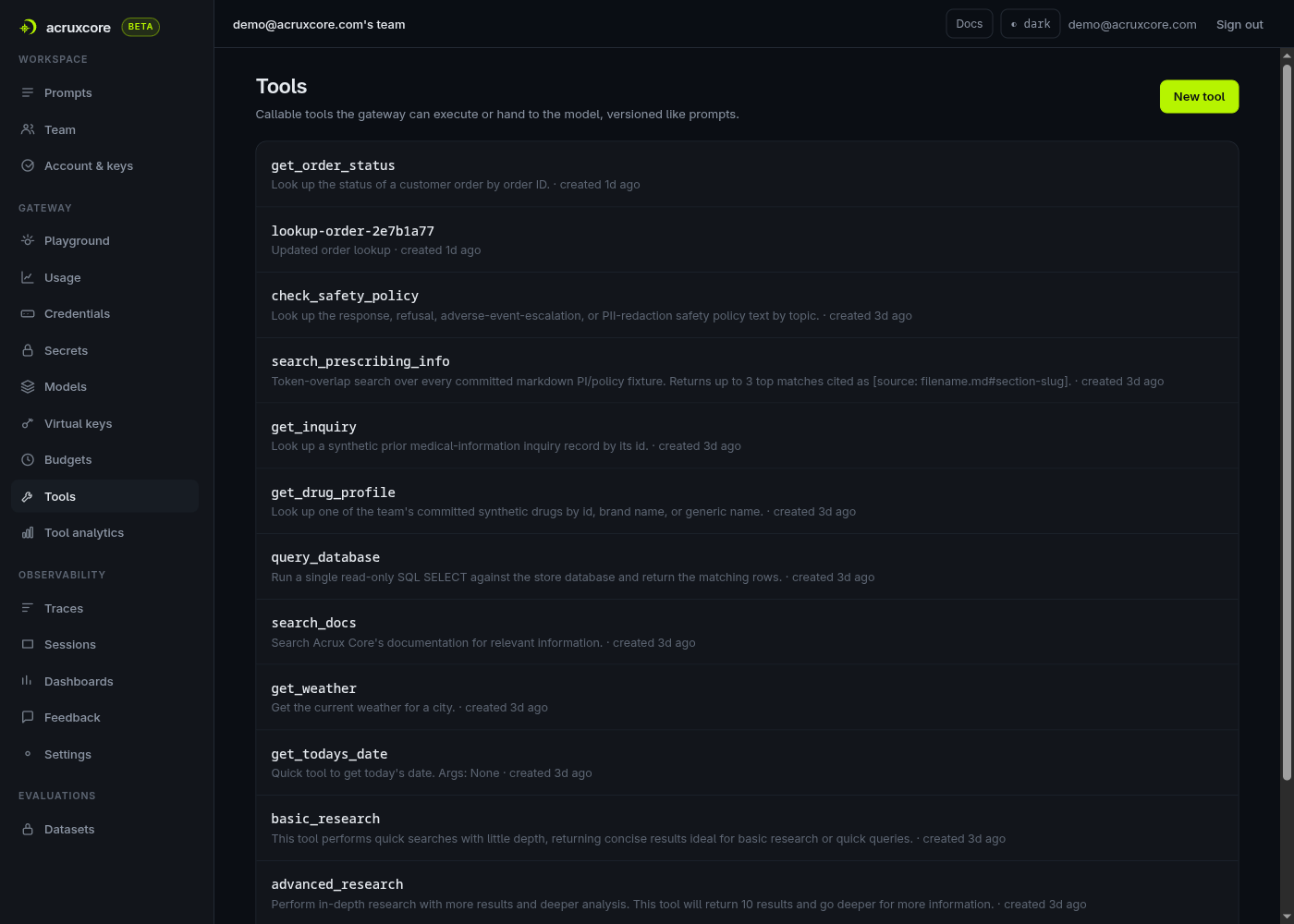This screenshot has width=1294, height=924.
Task: Click the scrollbar down arrow
Action: click(x=1287, y=917)
